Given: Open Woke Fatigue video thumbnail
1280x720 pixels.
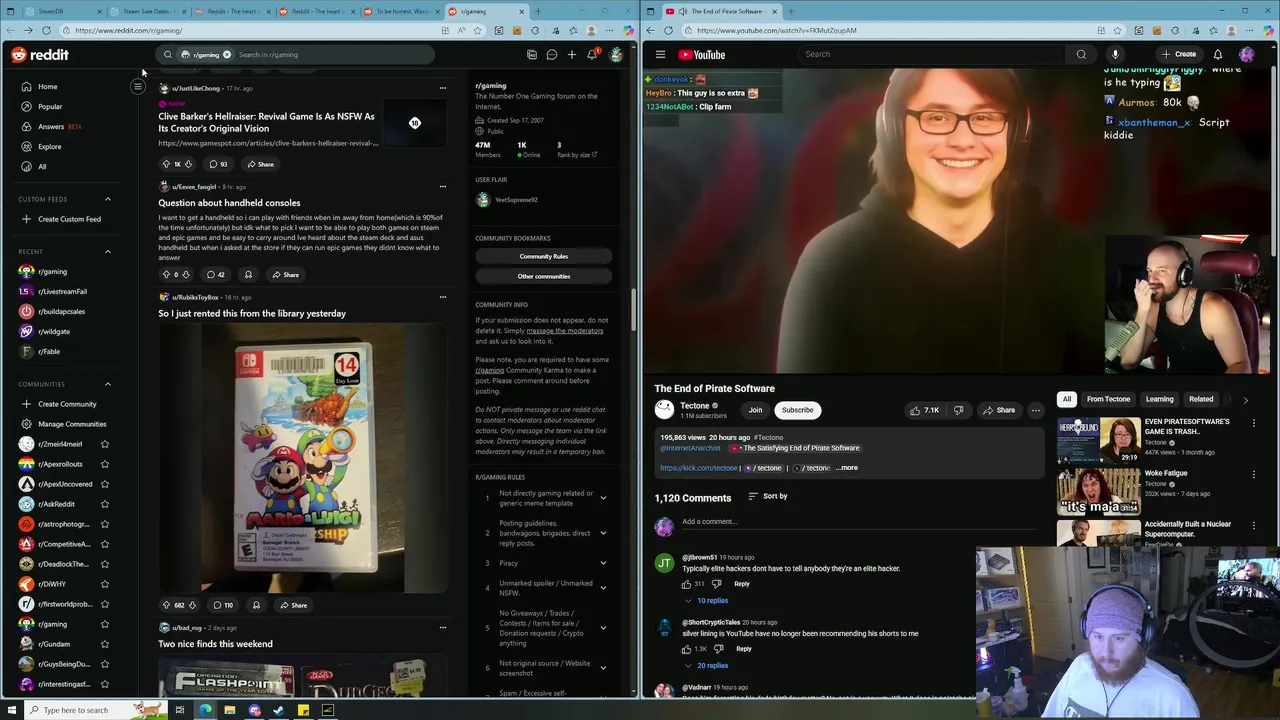Looking at the screenshot, I should coord(1099,491).
